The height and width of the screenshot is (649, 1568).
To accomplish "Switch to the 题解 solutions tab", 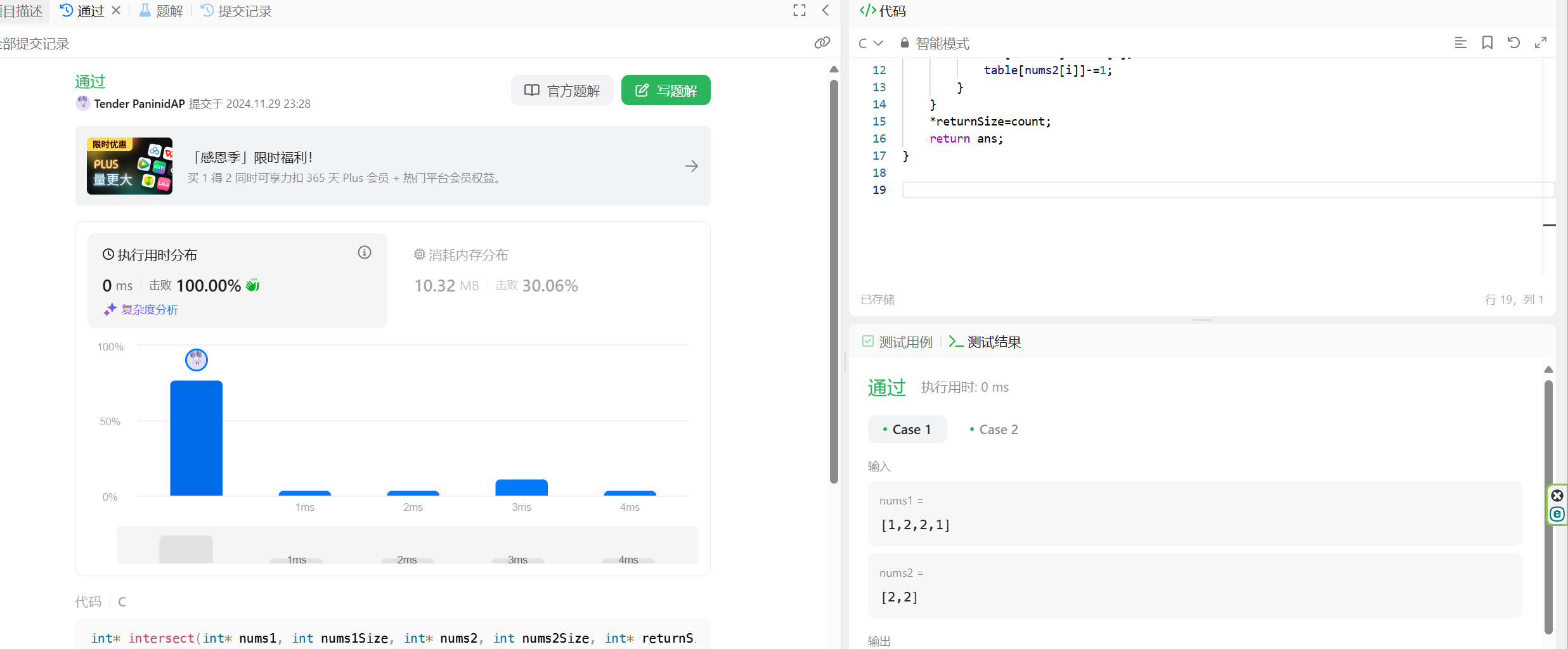I will (161, 11).
